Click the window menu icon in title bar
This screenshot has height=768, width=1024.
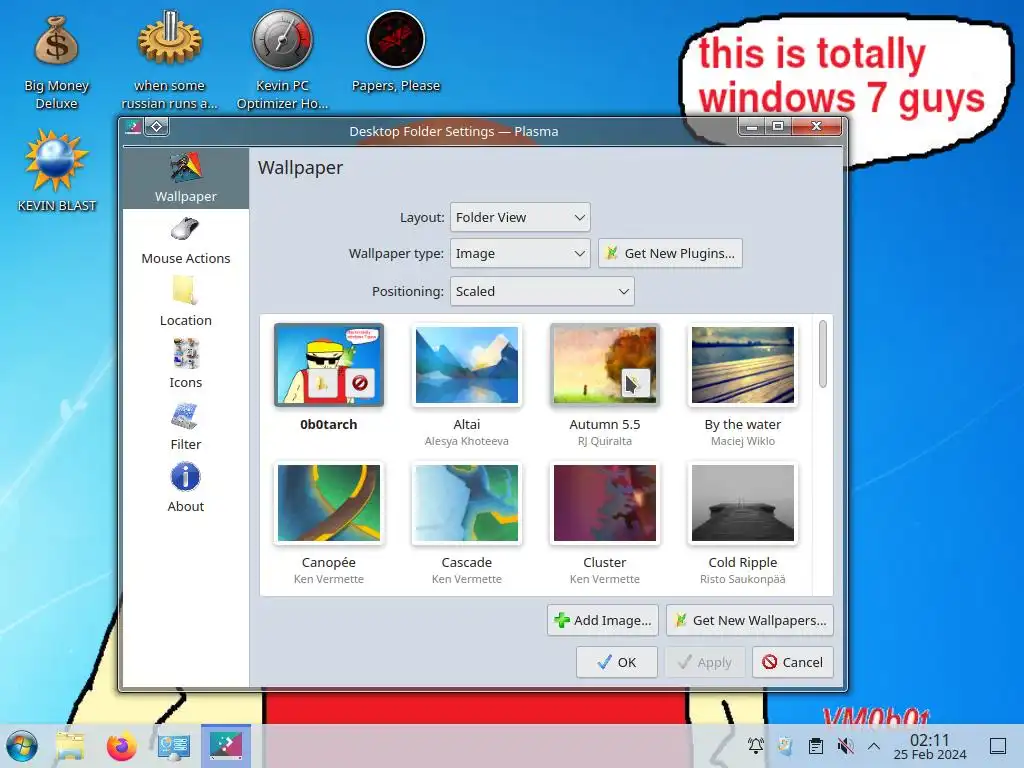pyautogui.click(x=133, y=127)
